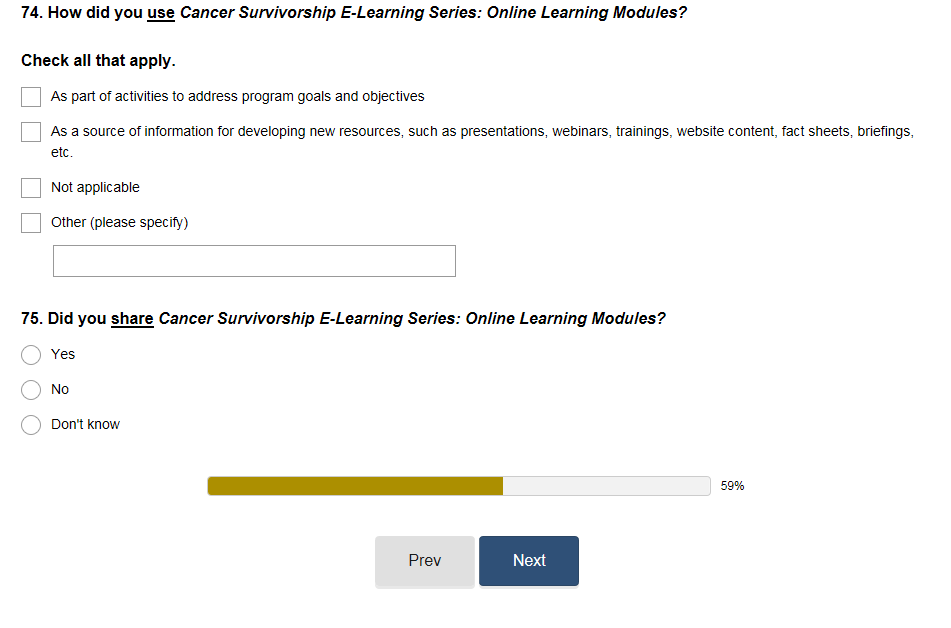Screen dimensions: 951x628
Task: Click the Other specify text field
Action: click(x=254, y=261)
